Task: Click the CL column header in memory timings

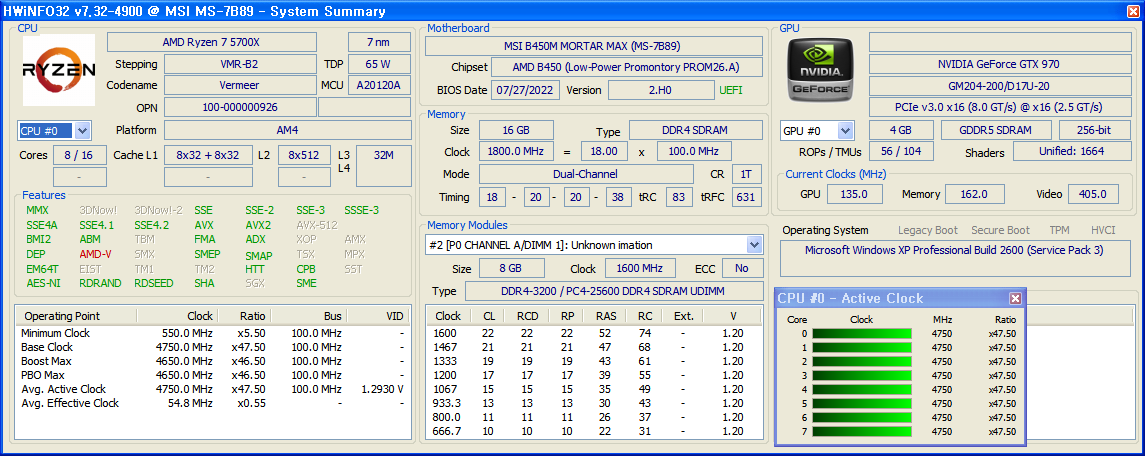Action: 489,316
